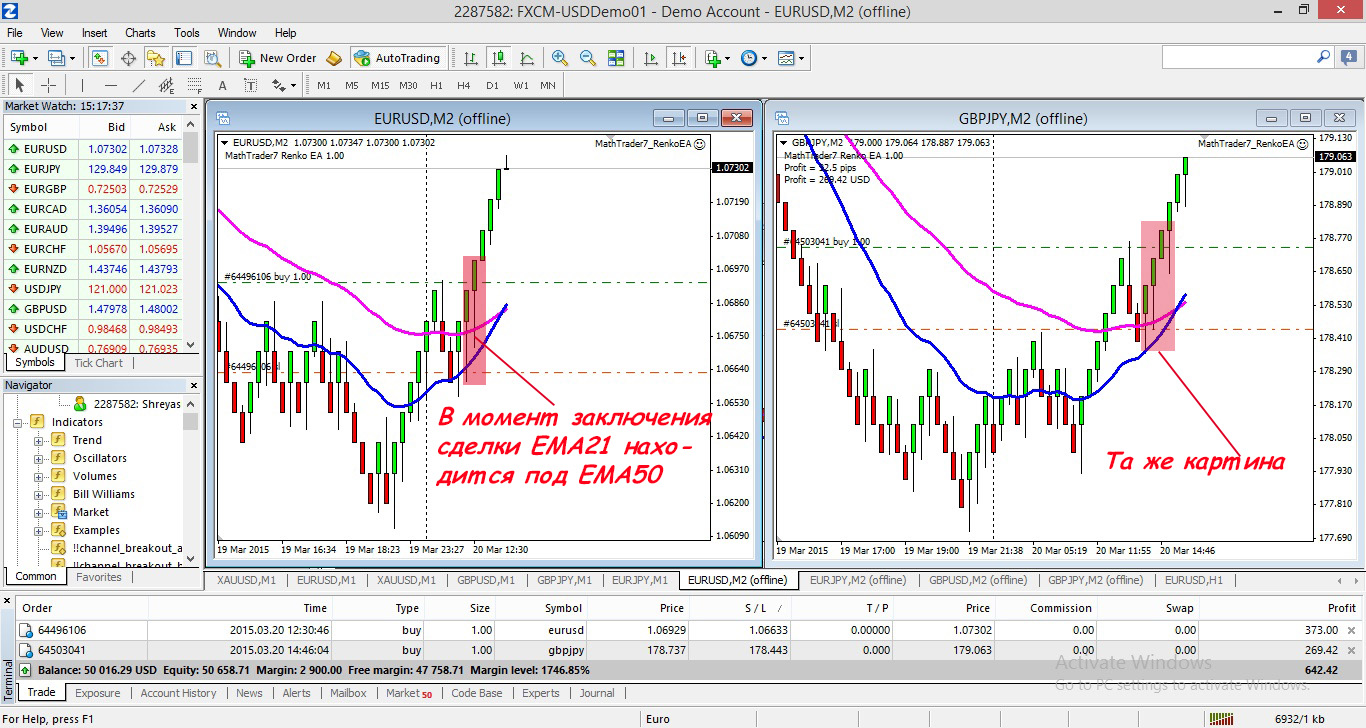Select the vertical line drawing tool
Screen dimensions: 1366x728
pos(82,85)
